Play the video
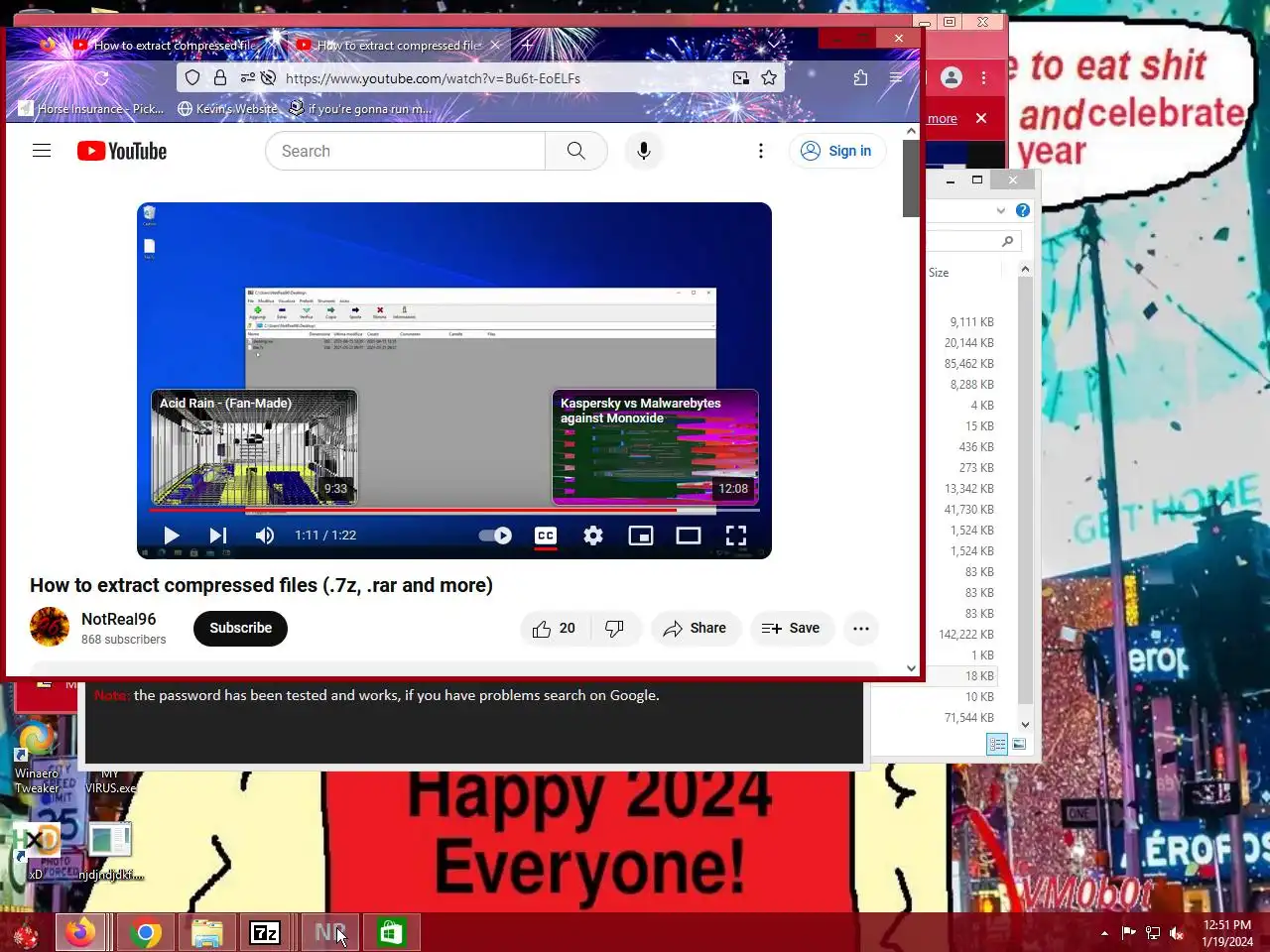The image size is (1270, 952). (171, 535)
